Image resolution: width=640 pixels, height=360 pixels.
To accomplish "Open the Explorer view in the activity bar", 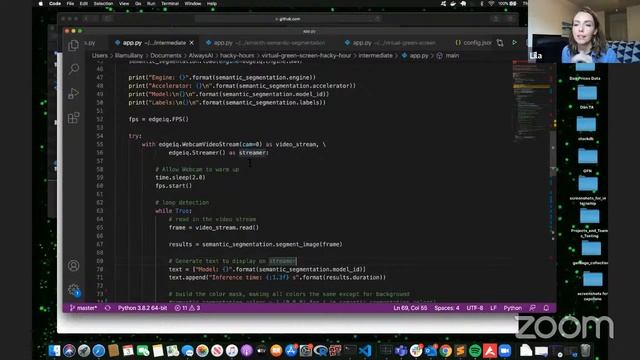I will (x=73, y=45).
